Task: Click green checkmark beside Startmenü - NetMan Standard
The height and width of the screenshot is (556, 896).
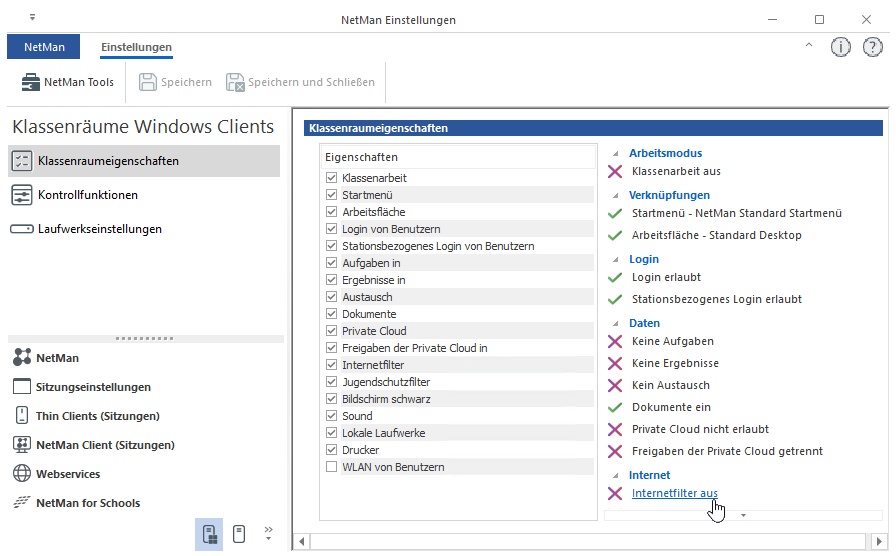Action: pos(615,214)
